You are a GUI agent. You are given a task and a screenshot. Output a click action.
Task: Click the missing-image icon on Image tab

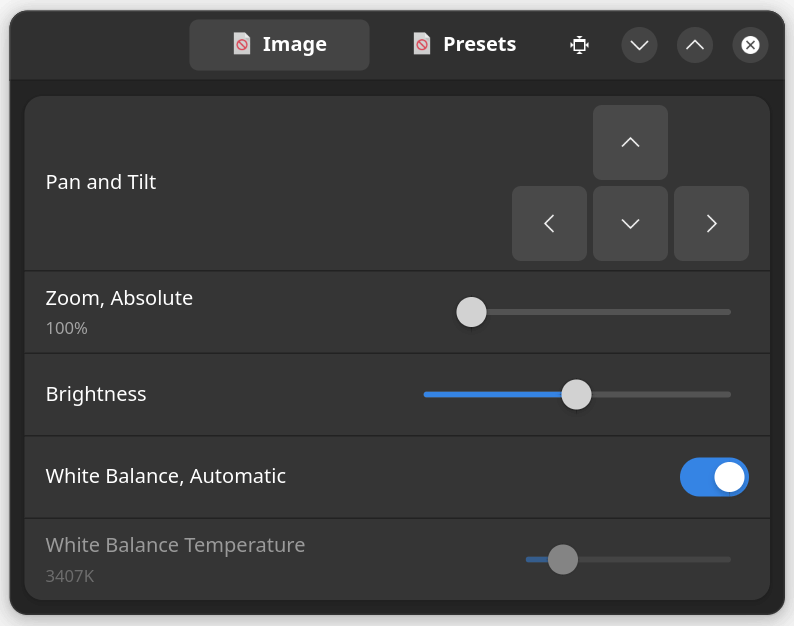[x=242, y=44]
